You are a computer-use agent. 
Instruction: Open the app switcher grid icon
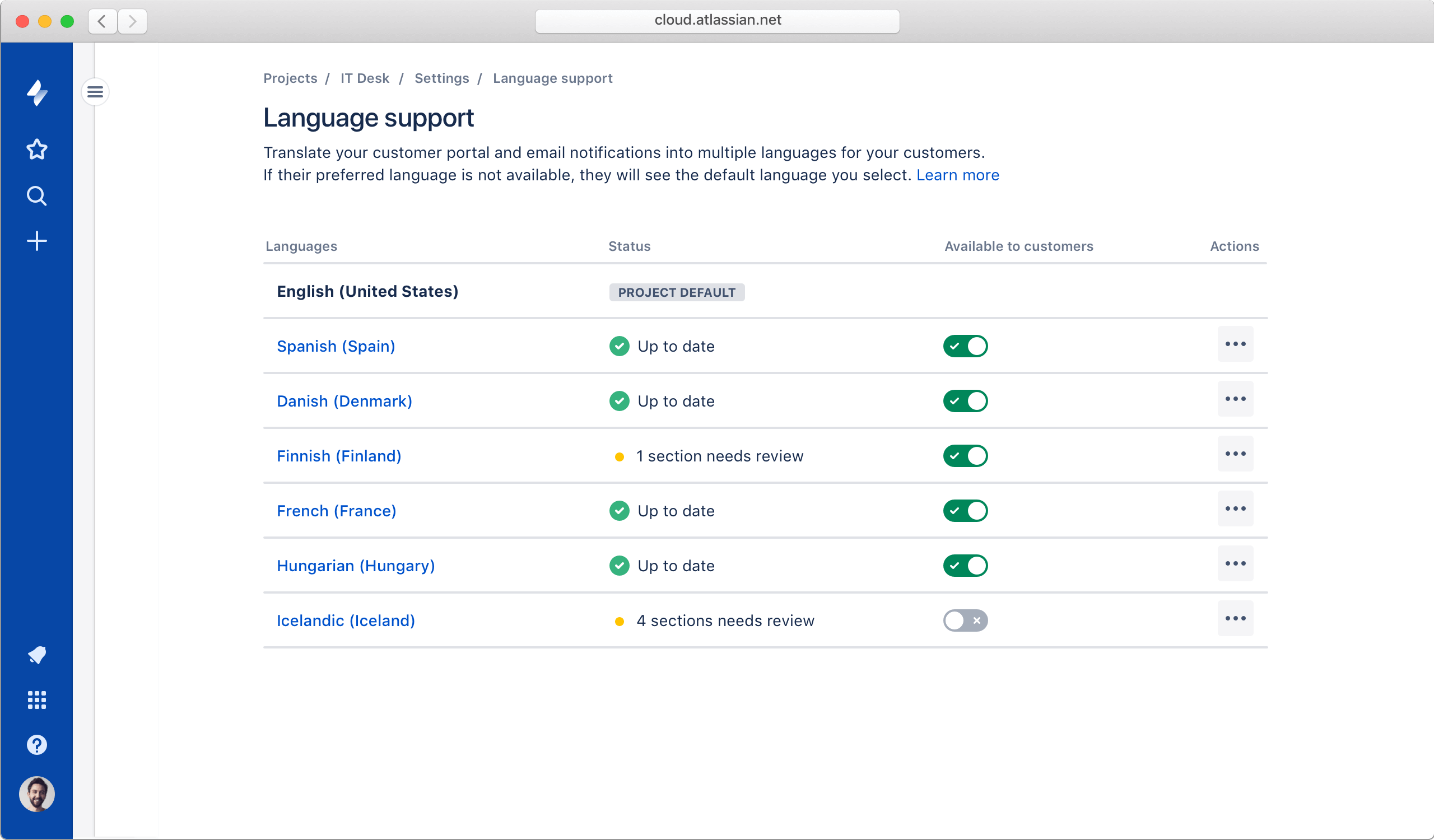36,699
